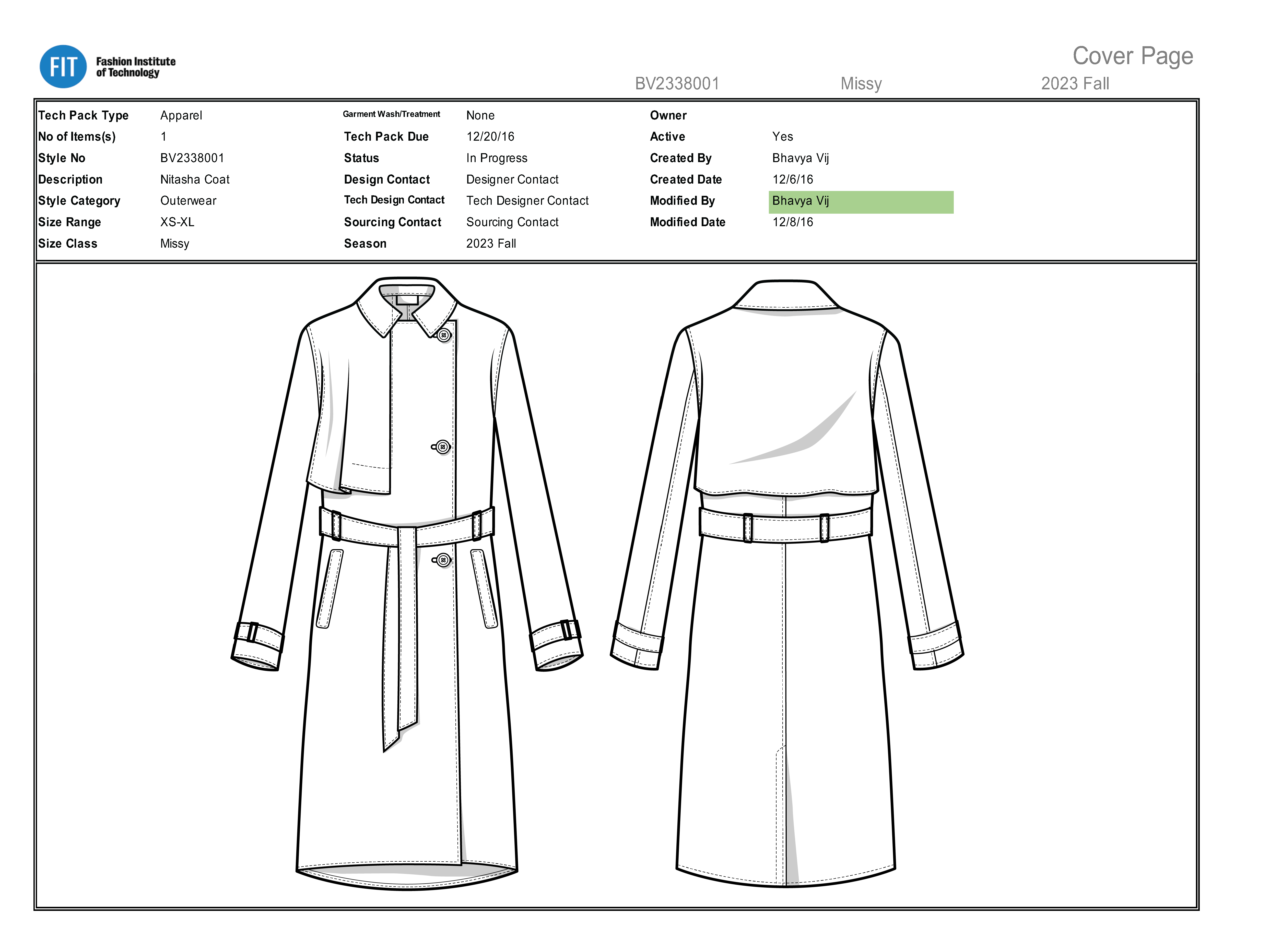Click the 'Created Date' label
Image resolution: width=1270 pixels, height=952 pixels.
pos(686,180)
